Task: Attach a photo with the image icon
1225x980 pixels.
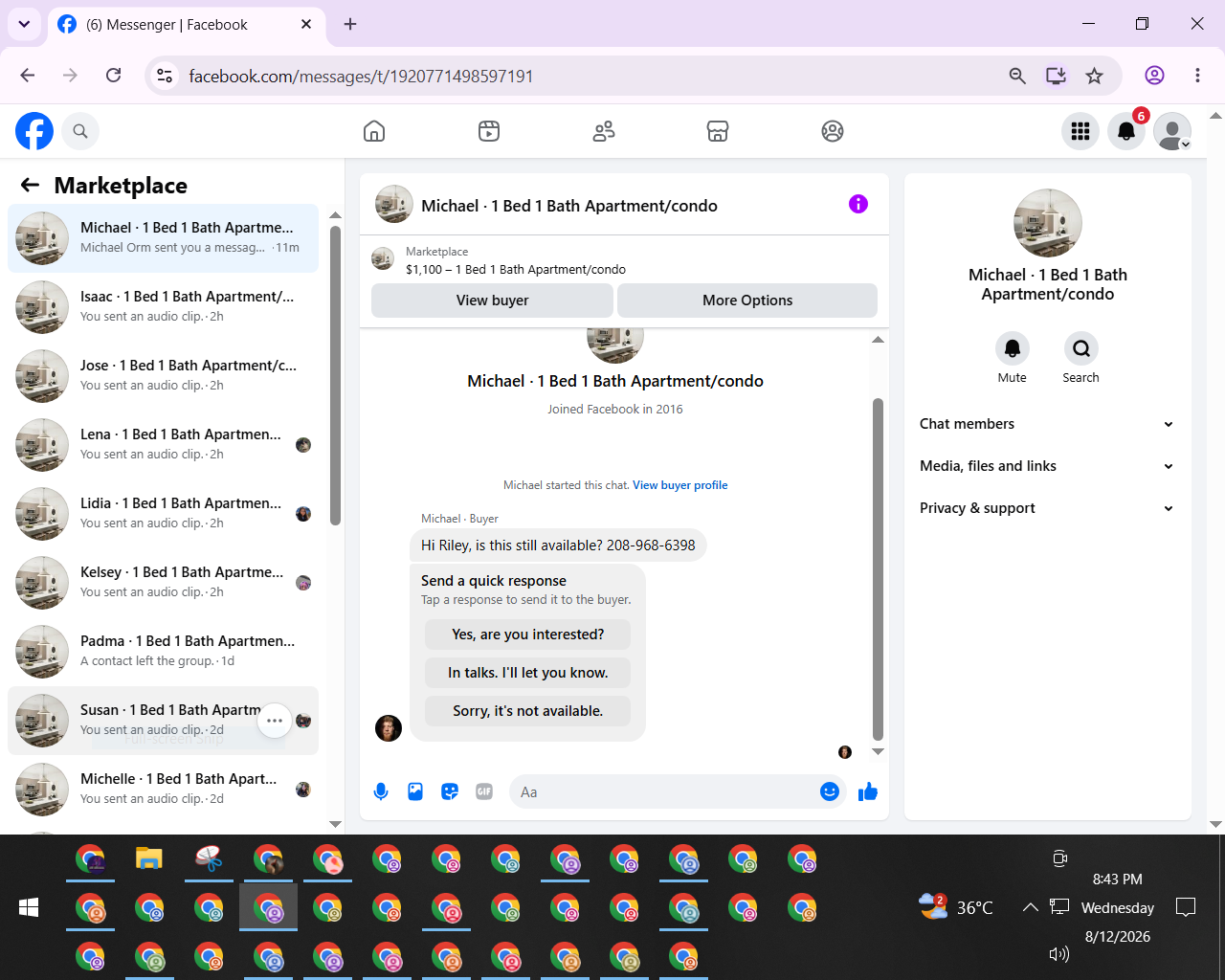Action: [x=415, y=791]
